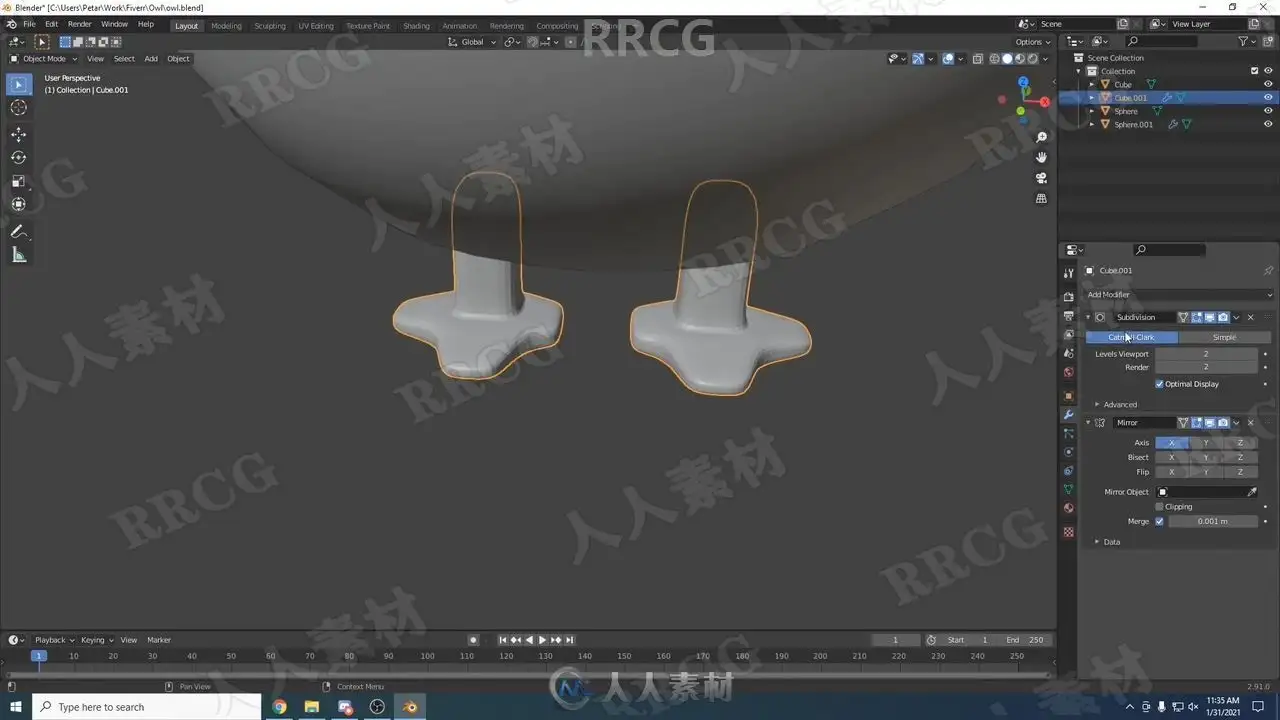Hide the Sphere object in outliner
The width and height of the screenshot is (1280, 720).
coord(1268,111)
